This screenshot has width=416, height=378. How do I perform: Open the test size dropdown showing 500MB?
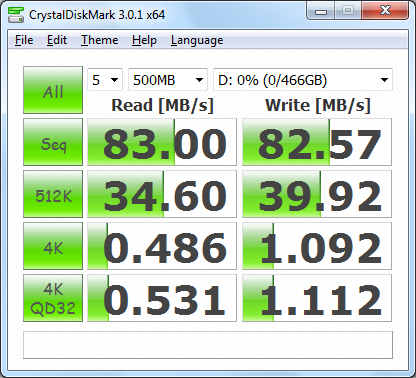pos(168,80)
